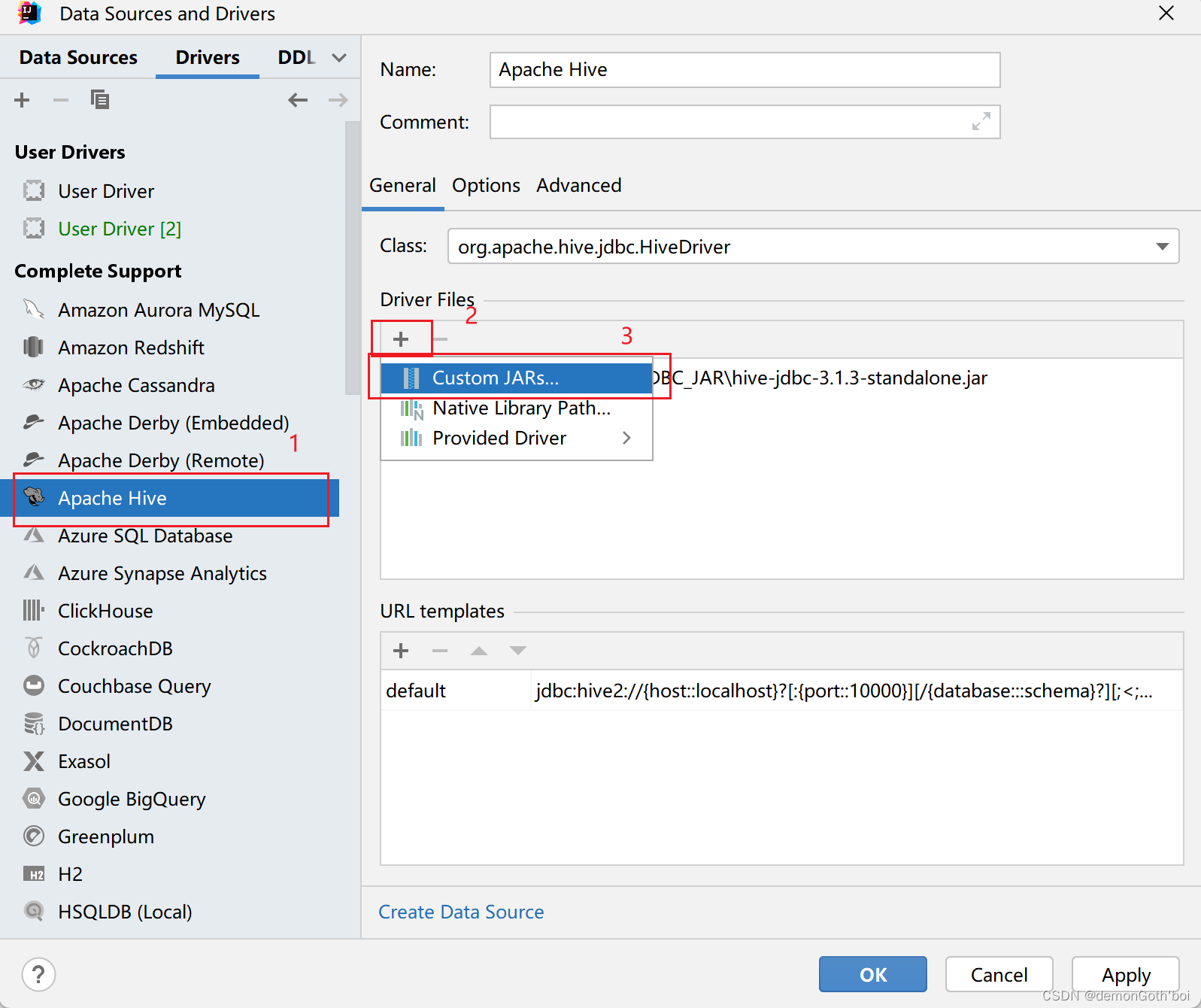1201x1008 pixels.
Task: Open the Advanced tab
Action: [x=579, y=186]
